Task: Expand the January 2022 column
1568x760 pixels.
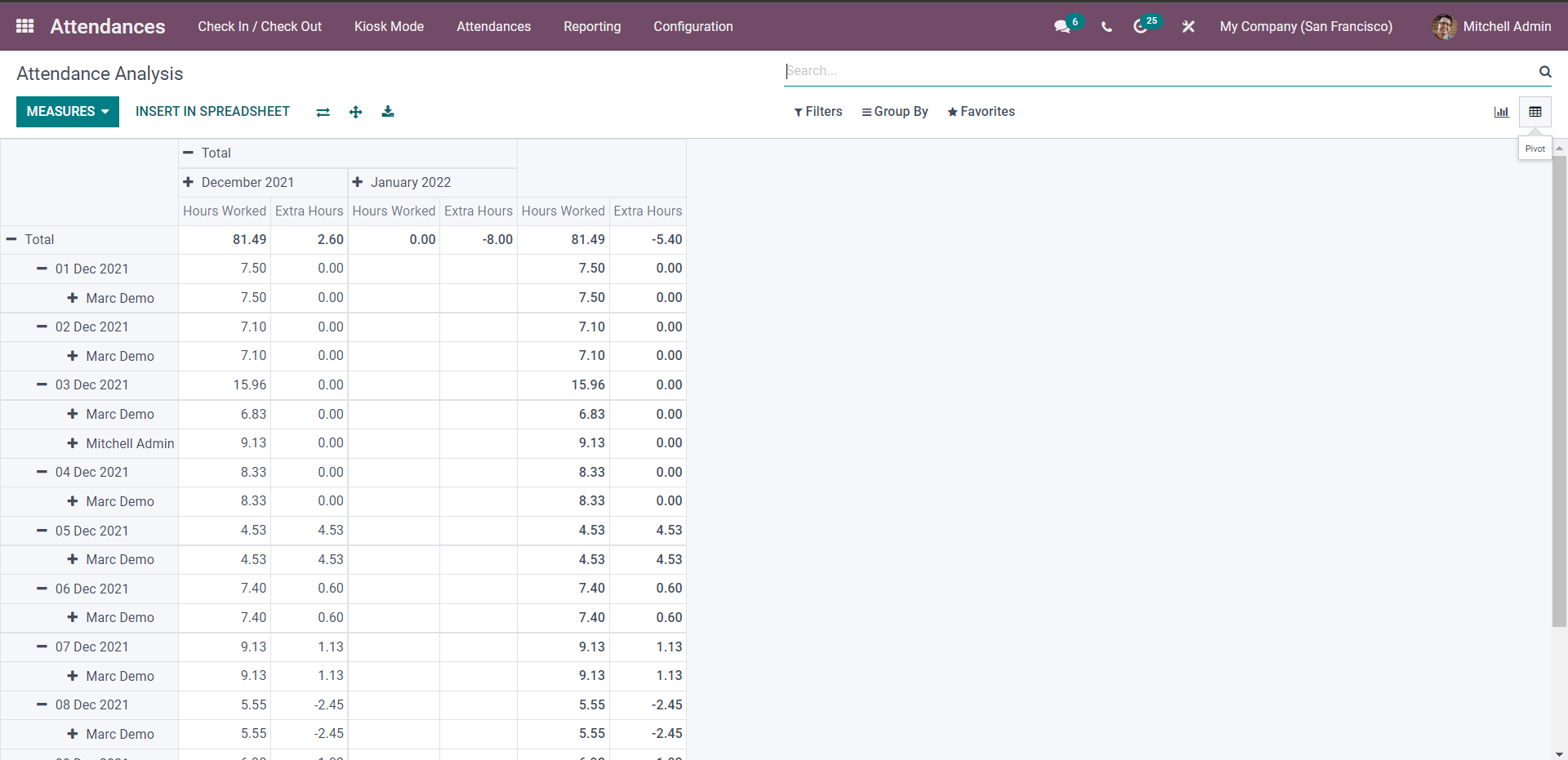Action: tap(433, 183)
